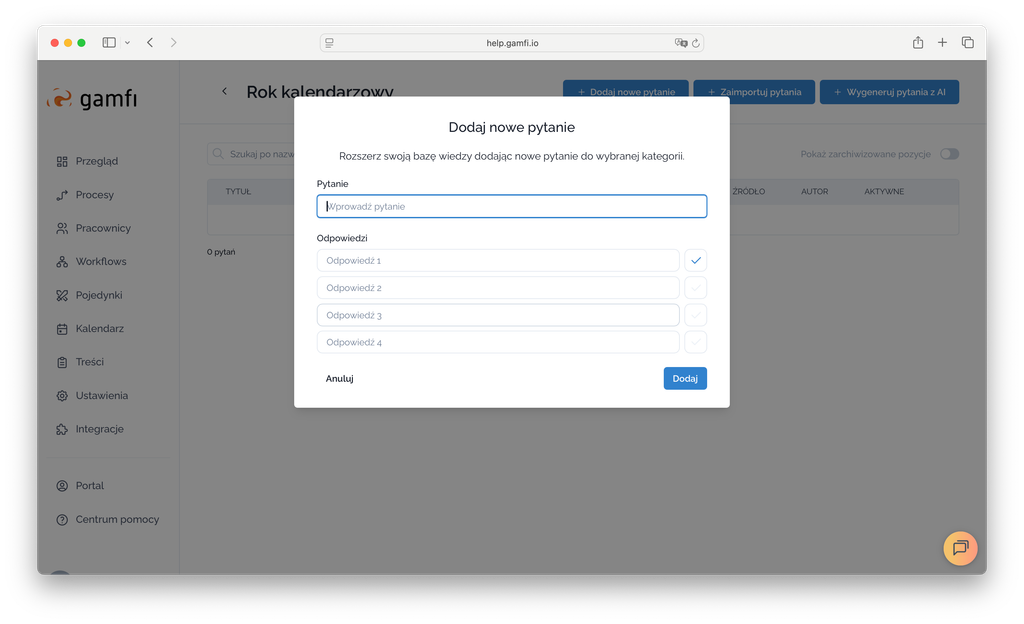The width and height of the screenshot is (1024, 624).
Task: Click the browser back arrow
Action: point(150,43)
